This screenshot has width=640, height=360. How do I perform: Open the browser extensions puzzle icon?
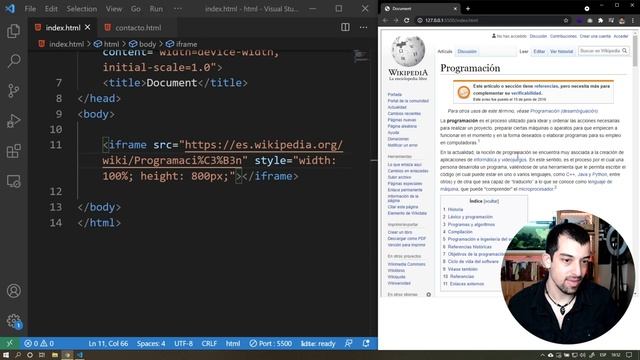tap(600, 20)
